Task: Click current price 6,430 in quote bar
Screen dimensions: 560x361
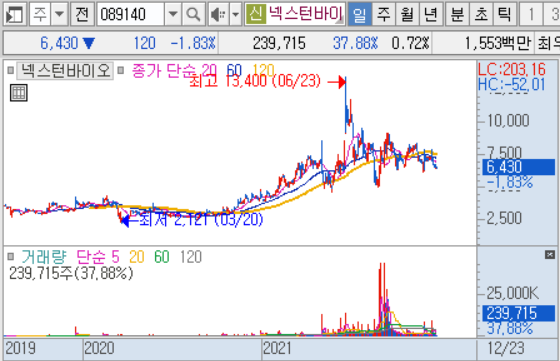Action: pyautogui.click(x=59, y=43)
